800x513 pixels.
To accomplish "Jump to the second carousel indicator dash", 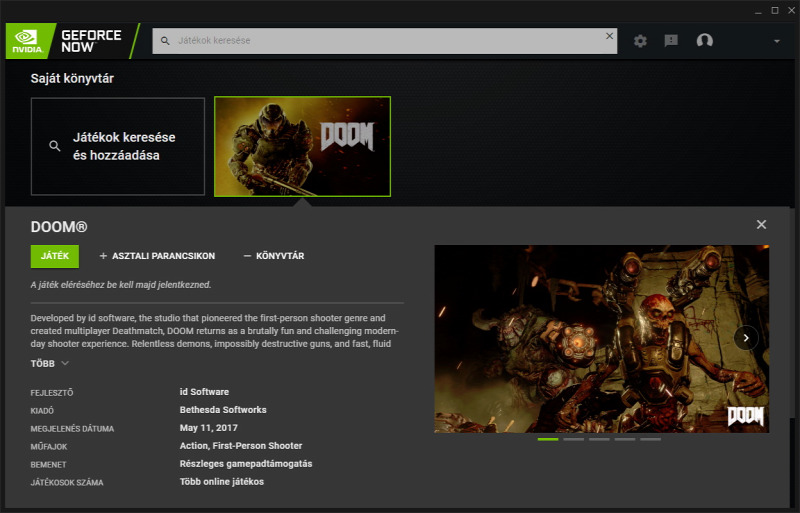I will point(573,439).
